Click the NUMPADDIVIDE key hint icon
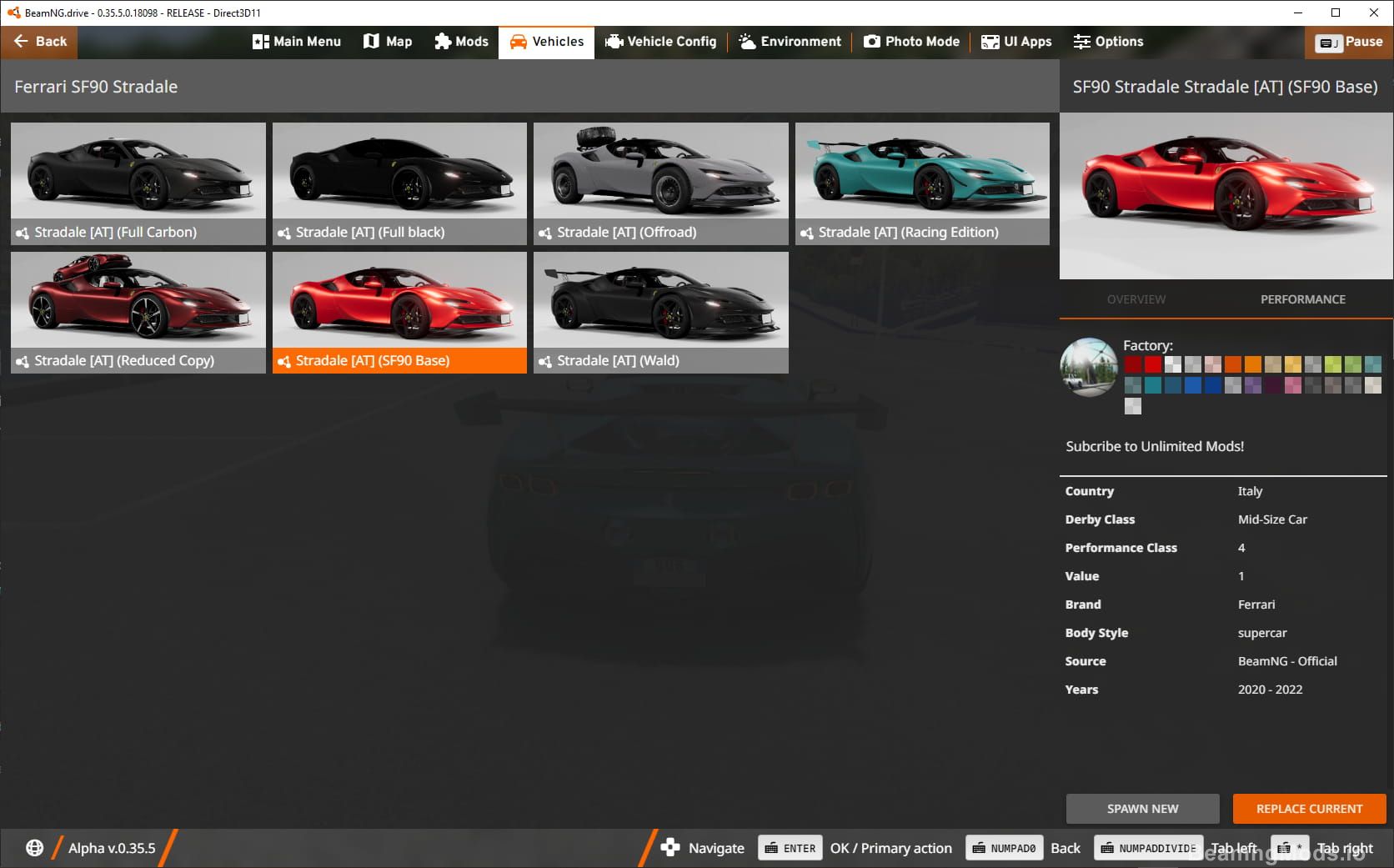 coord(1148,848)
